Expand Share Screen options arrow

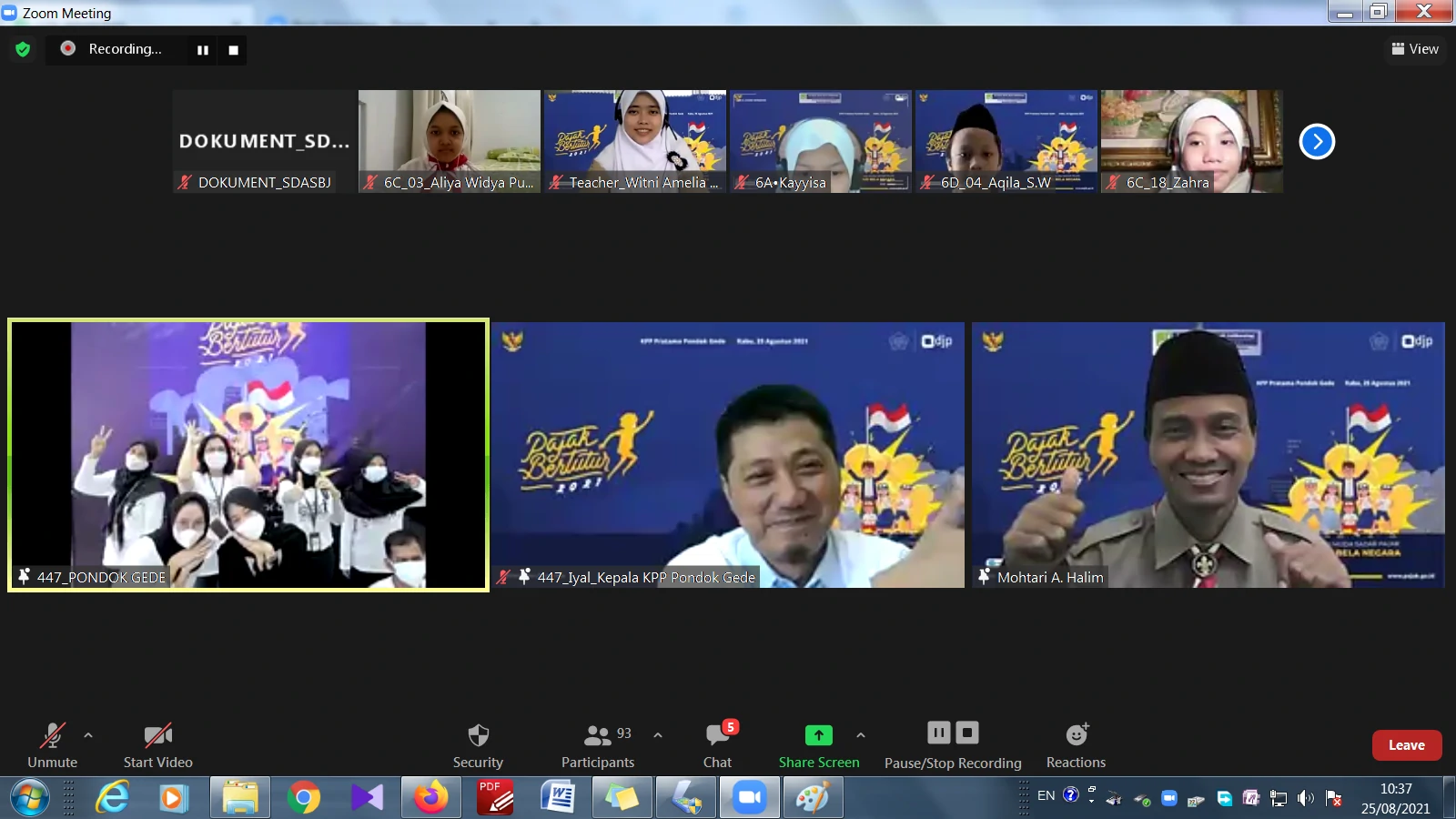(x=861, y=735)
